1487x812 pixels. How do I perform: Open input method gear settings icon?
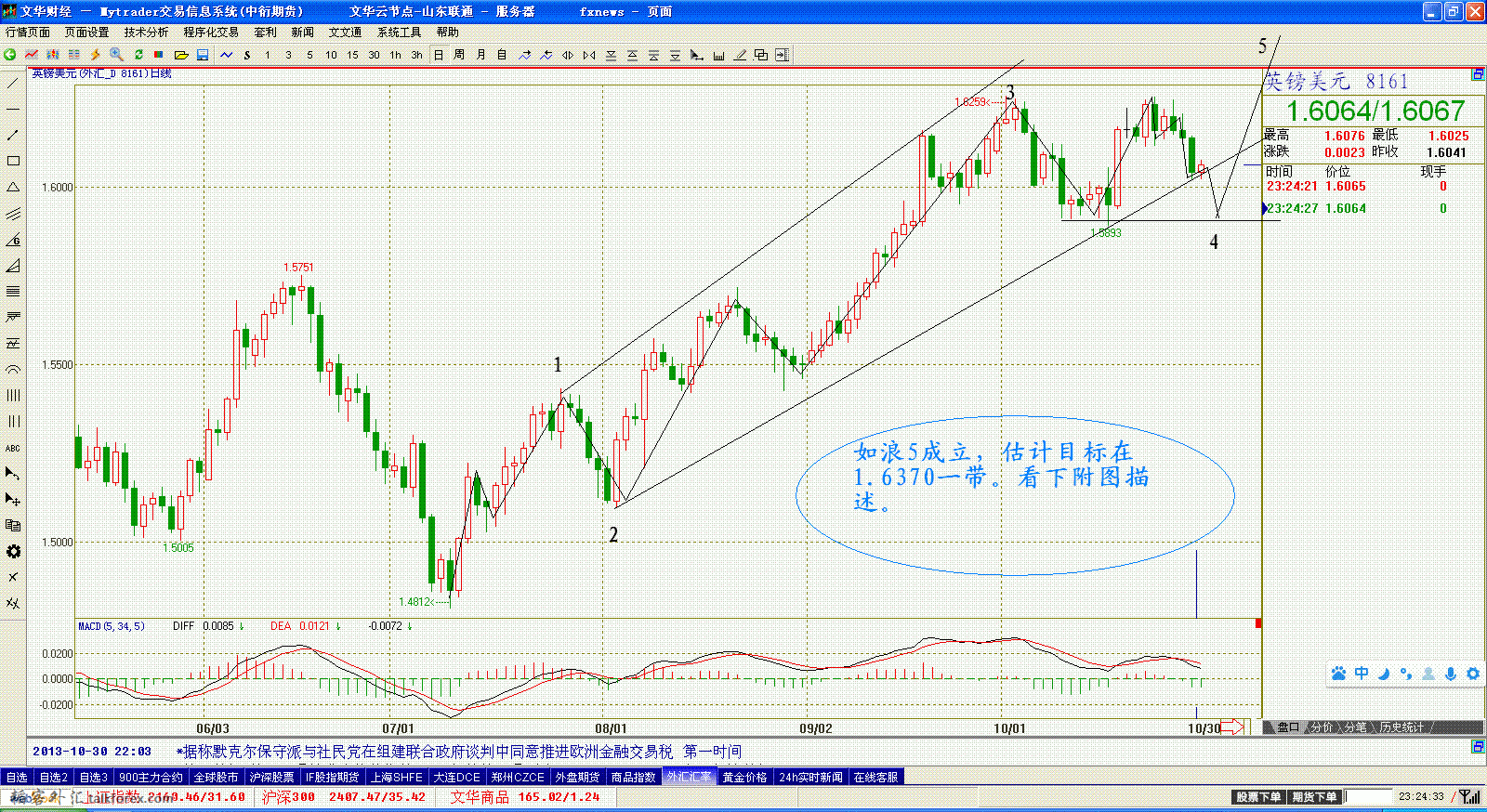click(x=1473, y=674)
